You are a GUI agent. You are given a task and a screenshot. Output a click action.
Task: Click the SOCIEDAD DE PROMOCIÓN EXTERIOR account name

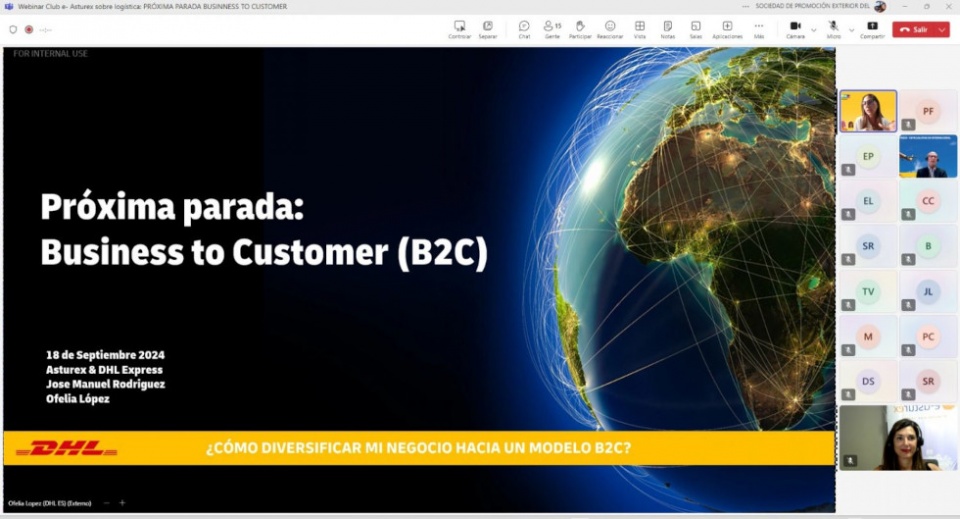tap(812, 6)
